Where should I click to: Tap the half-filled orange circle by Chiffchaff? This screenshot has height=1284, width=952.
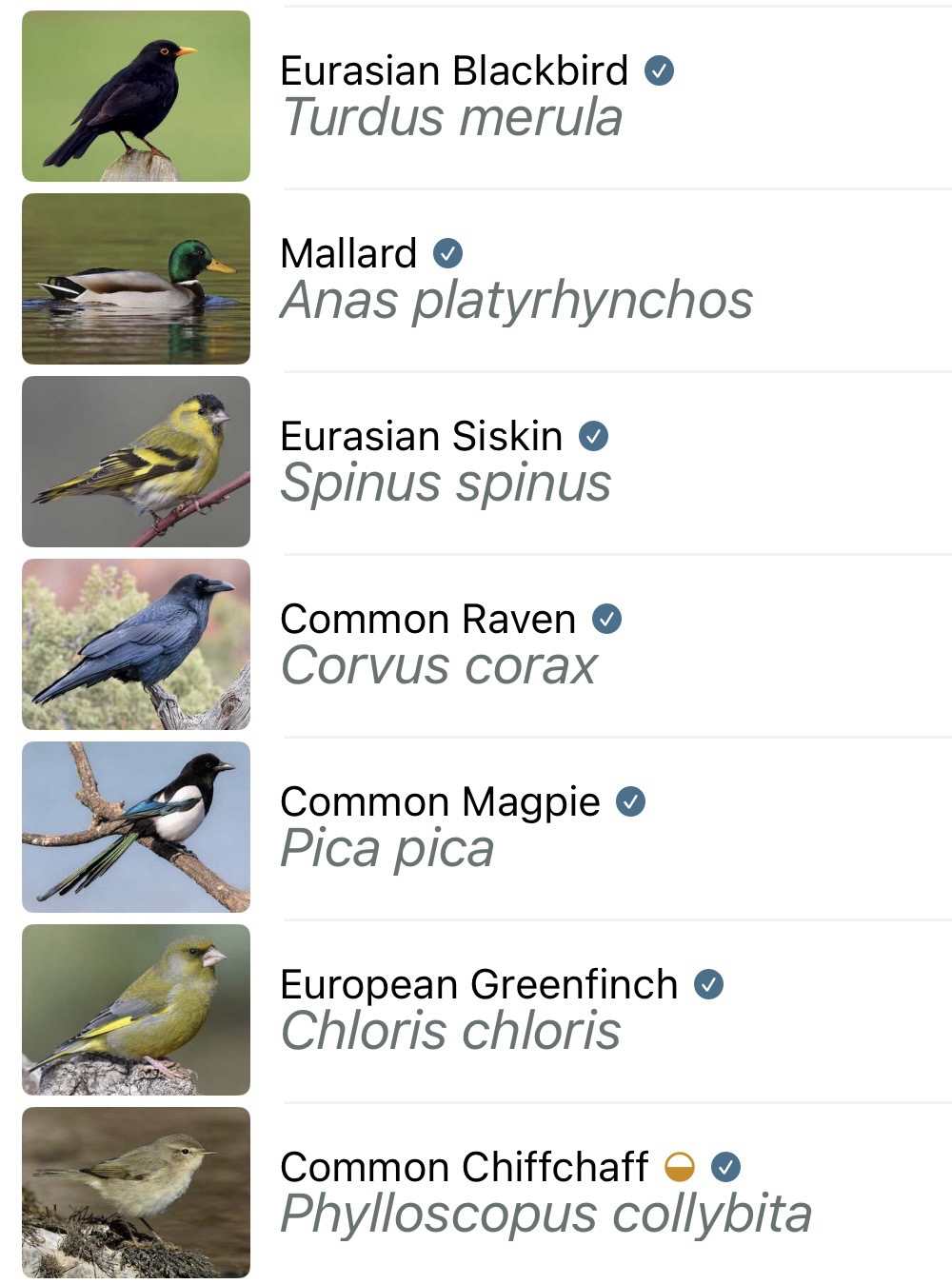pos(680,1167)
